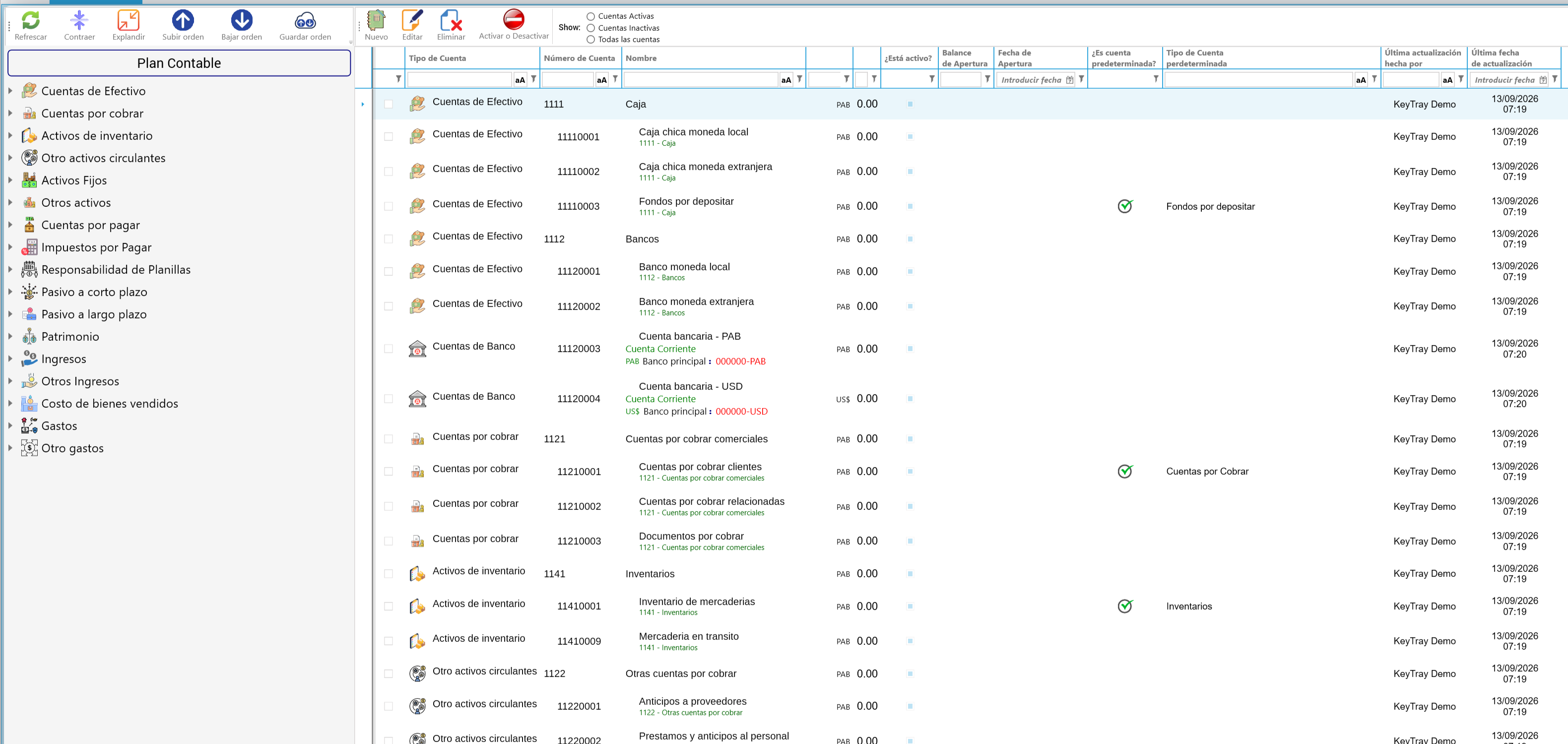This screenshot has width=1568, height=744.
Task: Click the Nombre column header
Action: tap(641, 58)
